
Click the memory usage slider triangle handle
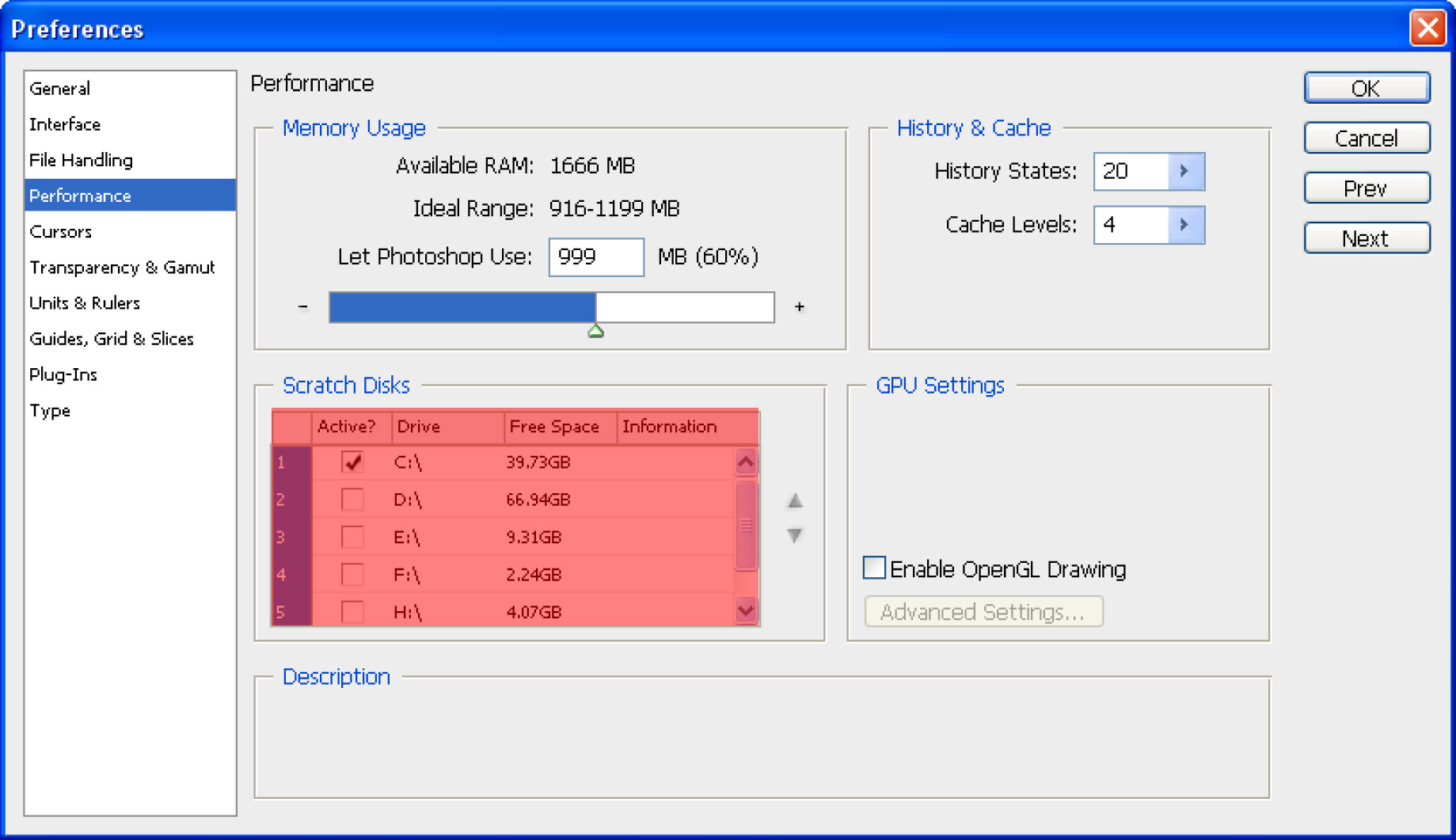(x=596, y=332)
